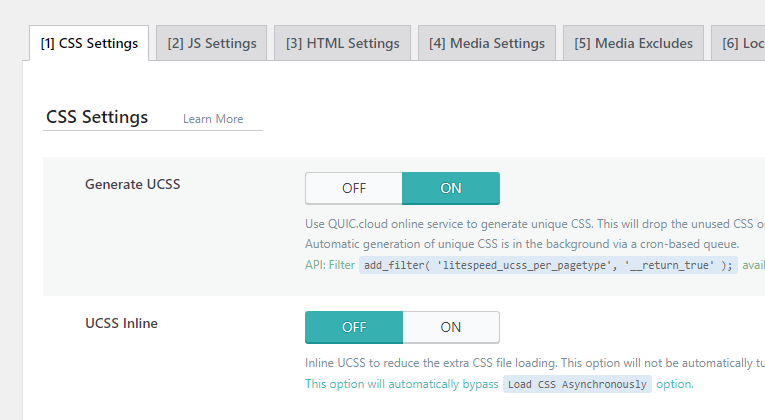Screen dimensions: 765x420
Task: Click the UCSS Inline setting label
Action: (121, 323)
